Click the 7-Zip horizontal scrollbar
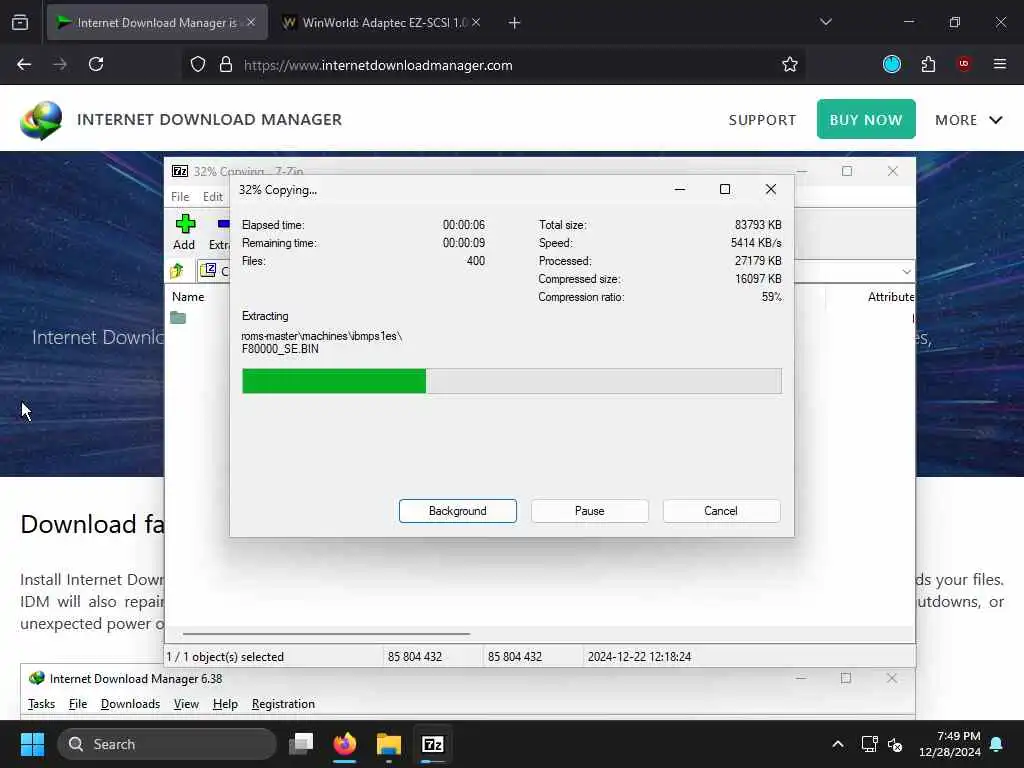This screenshot has width=1024, height=768. click(x=327, y=633)
